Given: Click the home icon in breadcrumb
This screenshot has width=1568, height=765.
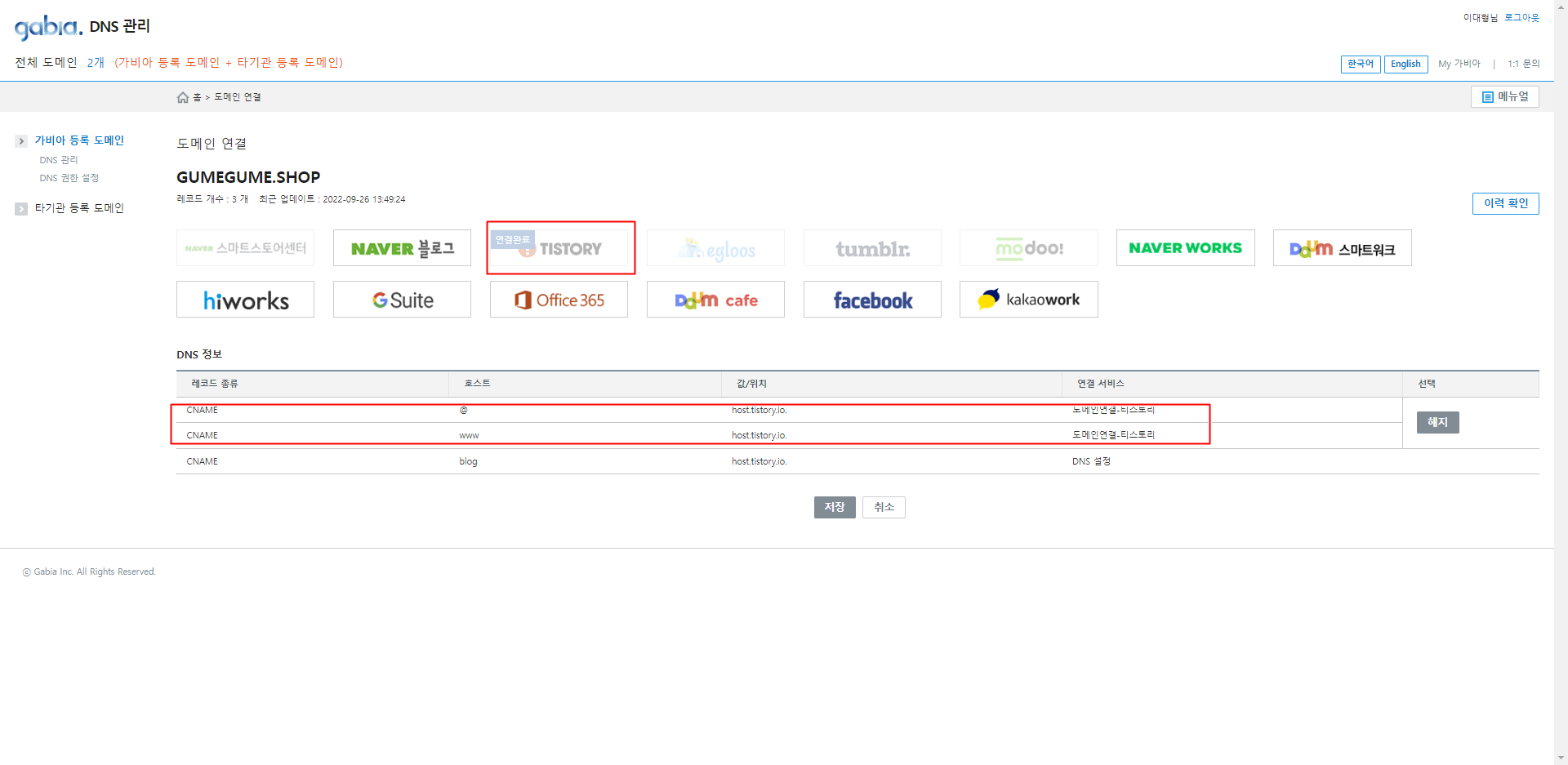Looking at the screenshot, I should click(x=183, y=97).
